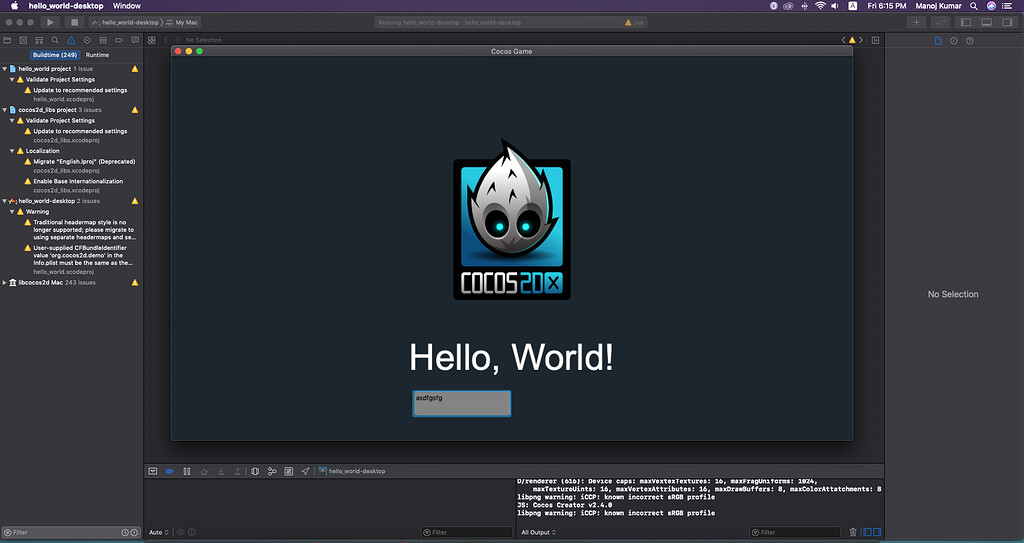
Task: Toggle the debug area panel visibility
Action: point(987,22)
